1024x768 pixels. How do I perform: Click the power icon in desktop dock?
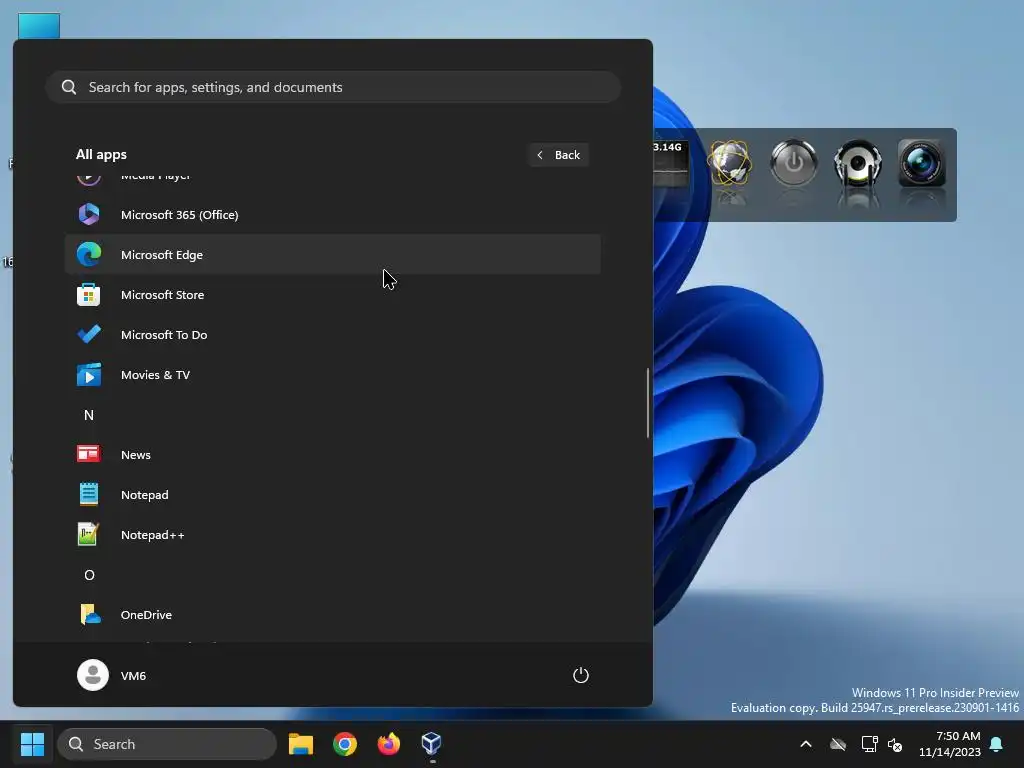point(793,163)
